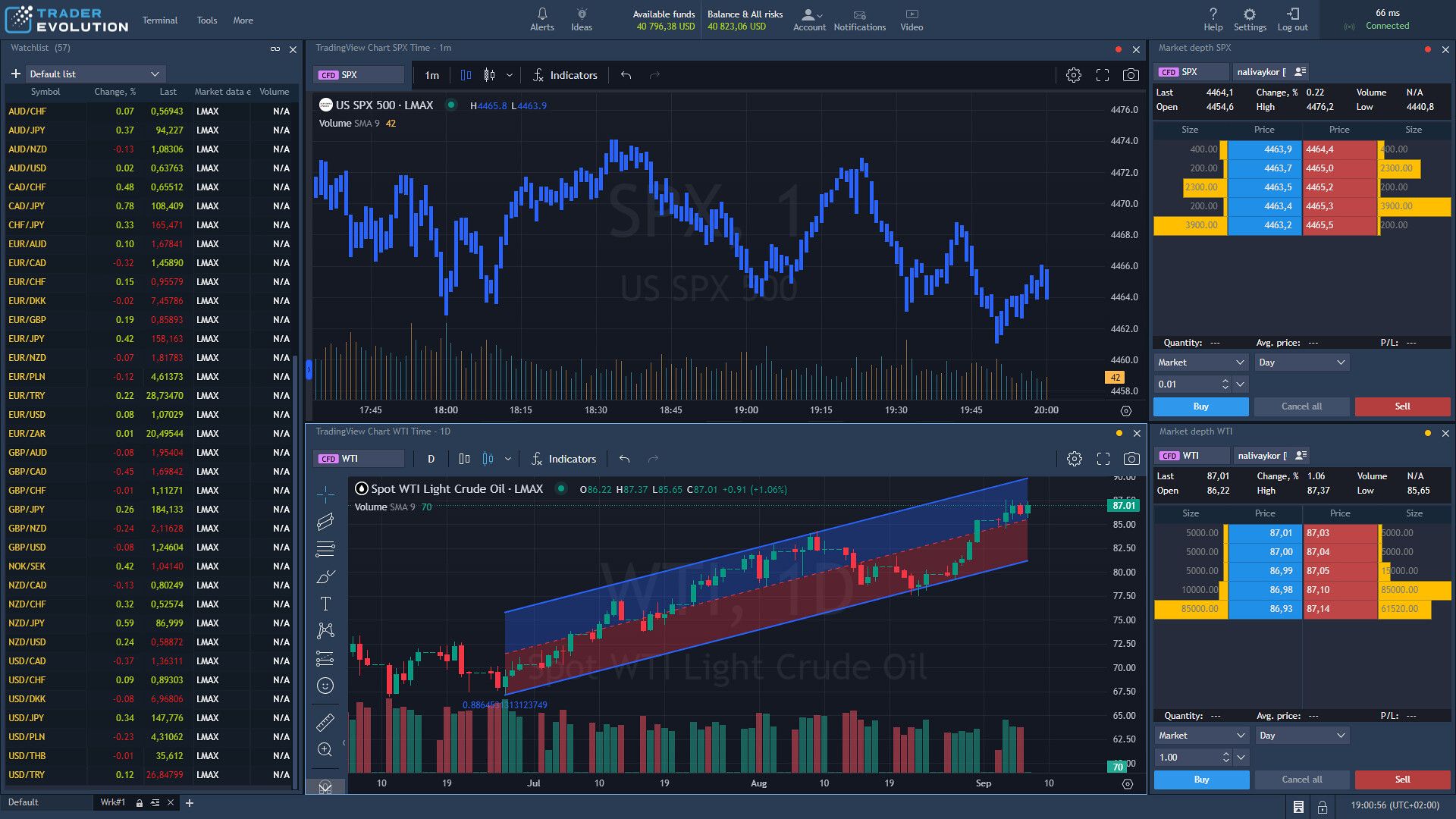Open WTI chart settings gear

click(x=1074, y=459)
